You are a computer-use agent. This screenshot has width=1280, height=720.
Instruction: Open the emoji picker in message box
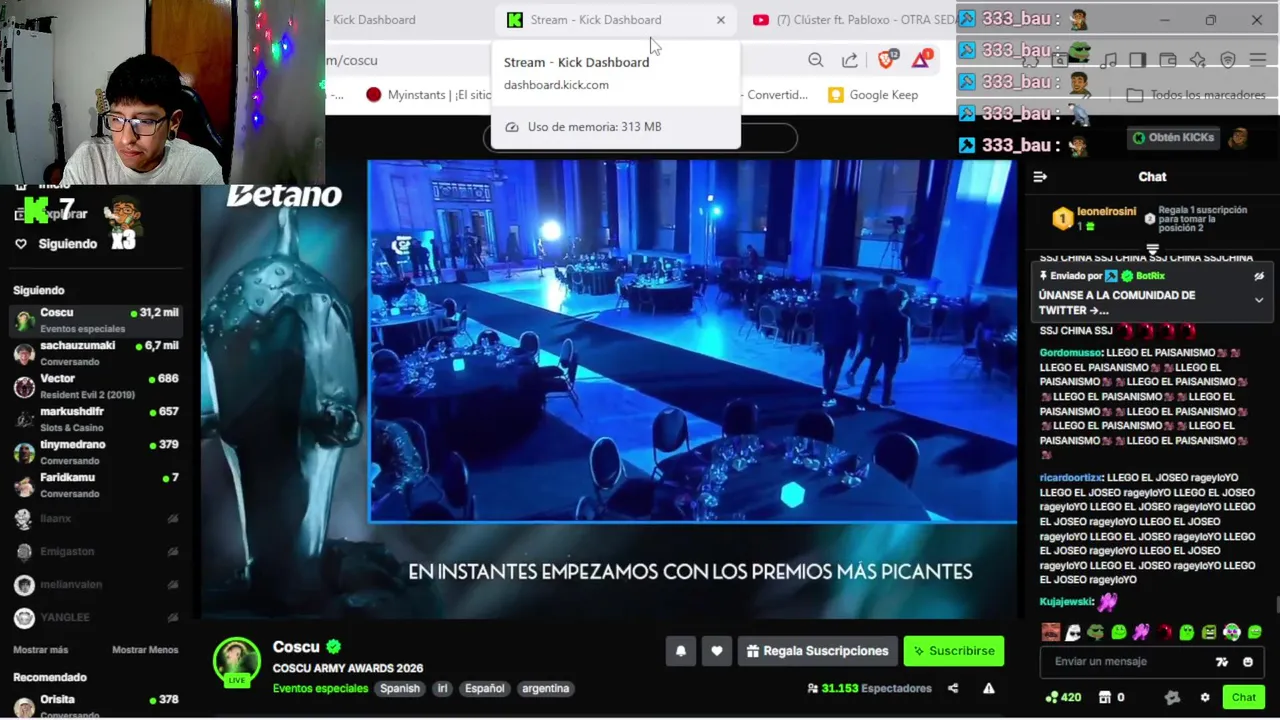coord(1248,661)
